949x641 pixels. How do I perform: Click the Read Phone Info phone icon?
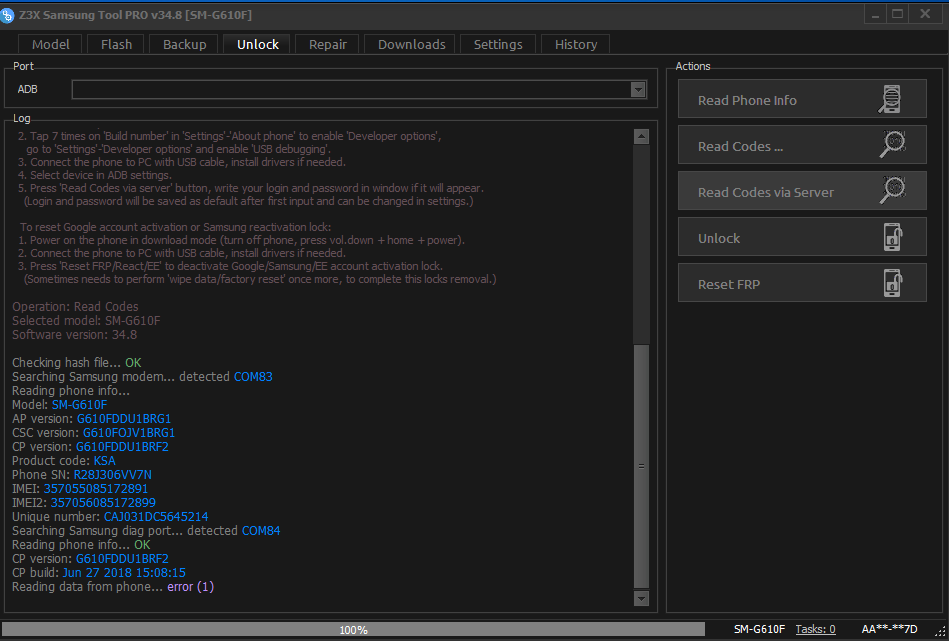coord(890,99)
